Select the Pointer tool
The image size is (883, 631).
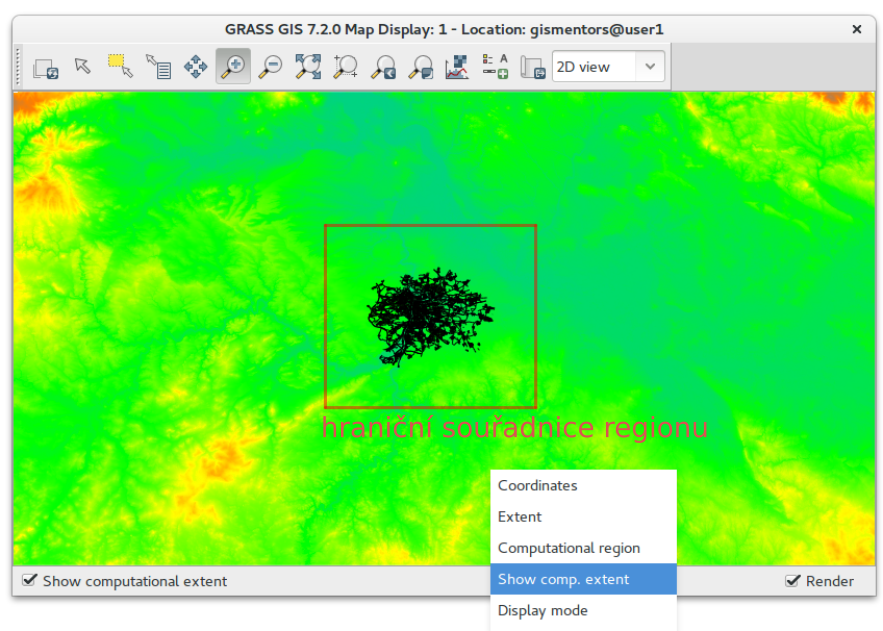pos(83,67)
